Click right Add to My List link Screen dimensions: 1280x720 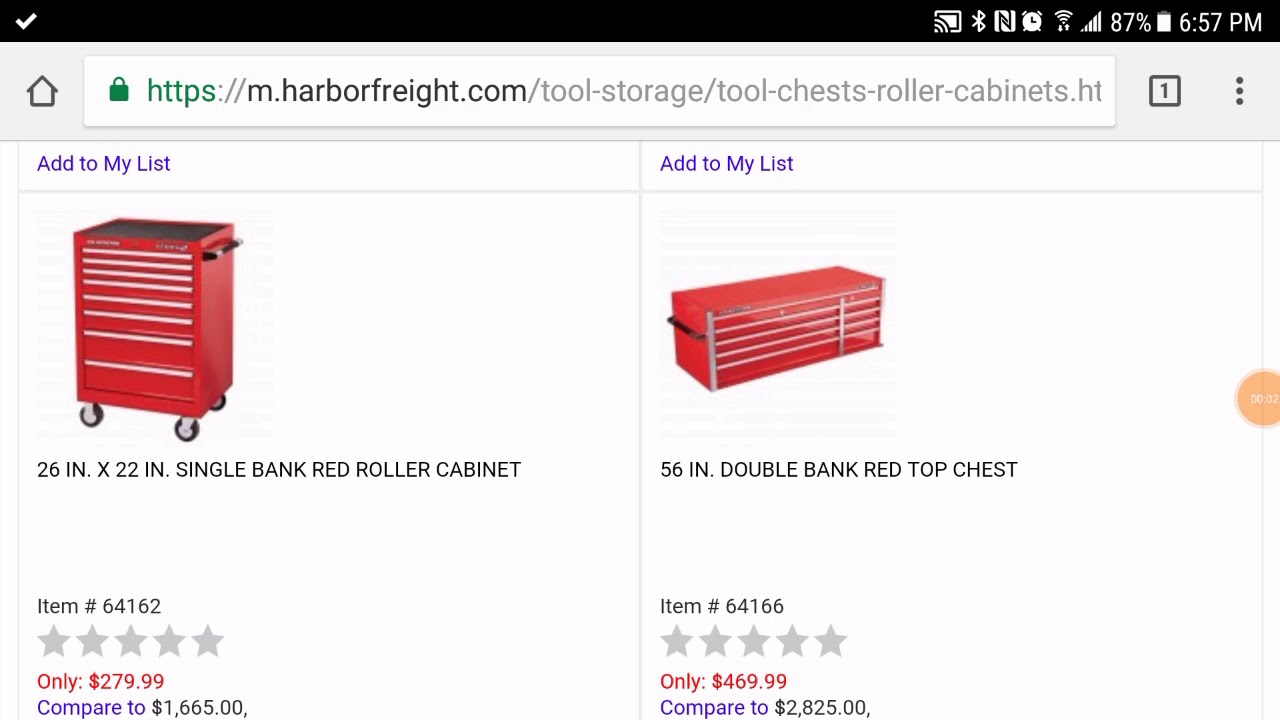coord(727,163)
